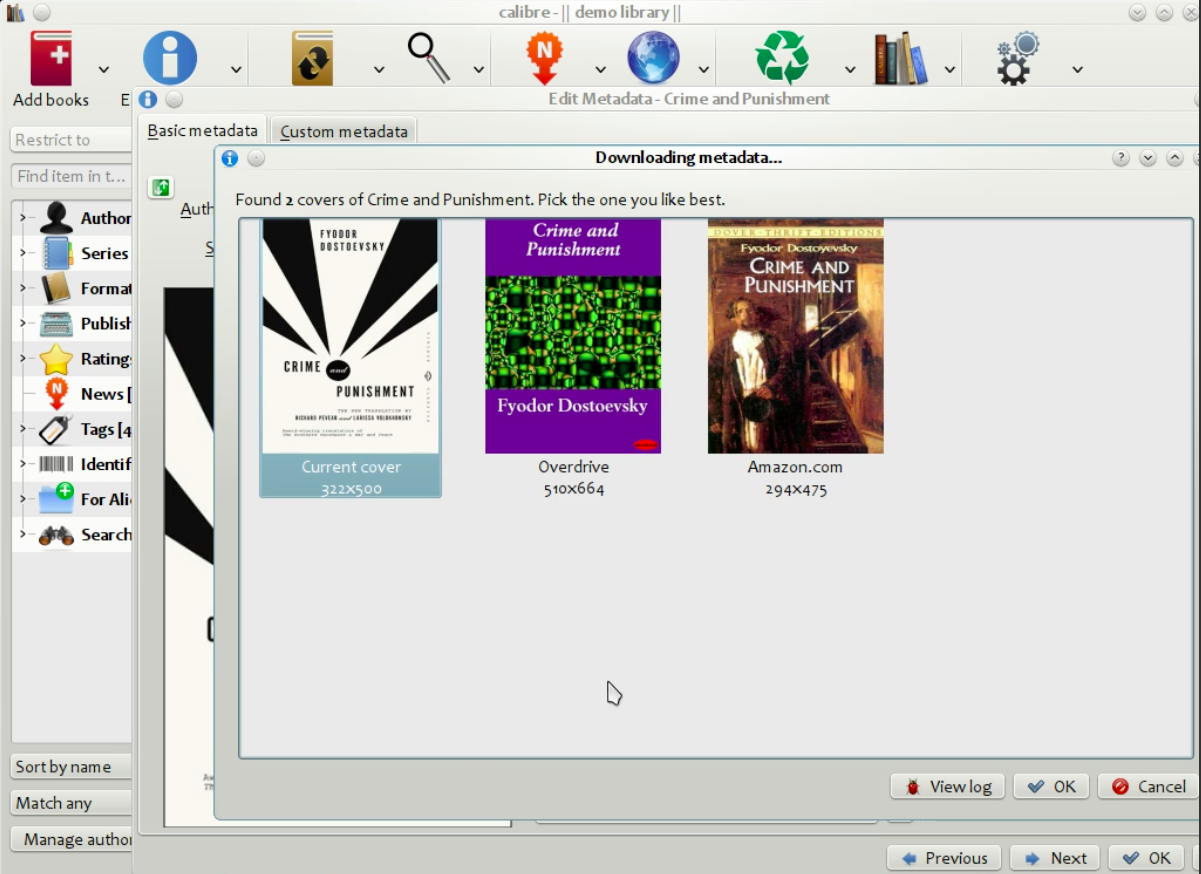Click Cancel in the Downloading metadata dialog

(1148, 786)
